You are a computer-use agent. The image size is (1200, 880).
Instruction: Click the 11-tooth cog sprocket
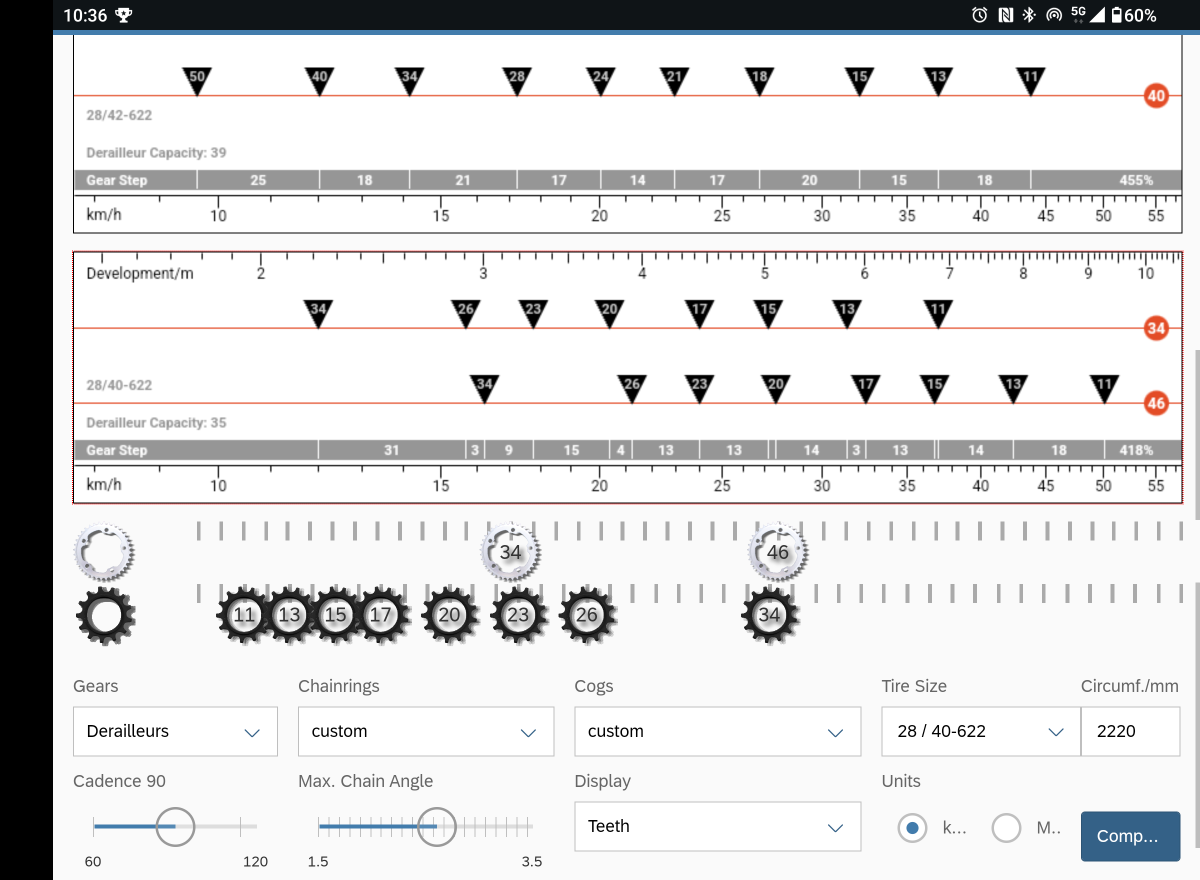tap(245, 615)
